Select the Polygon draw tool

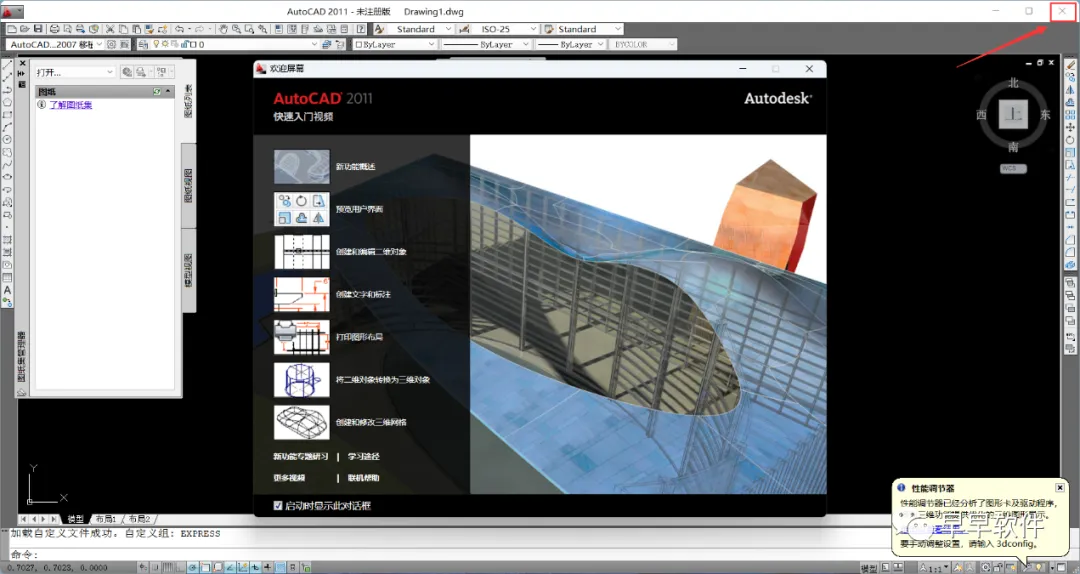[x=7, y=102]
